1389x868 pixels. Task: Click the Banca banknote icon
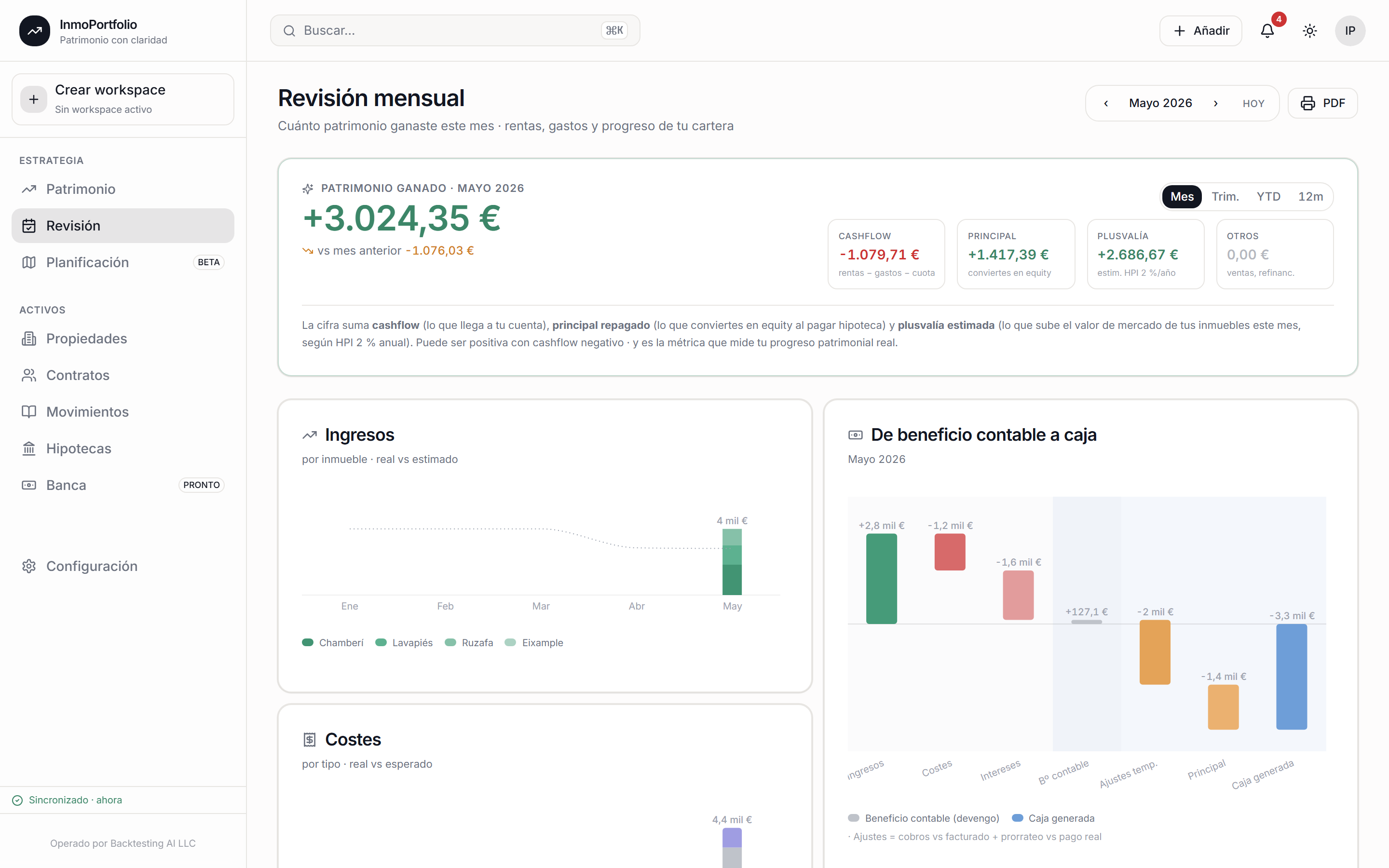coord(29,485)
